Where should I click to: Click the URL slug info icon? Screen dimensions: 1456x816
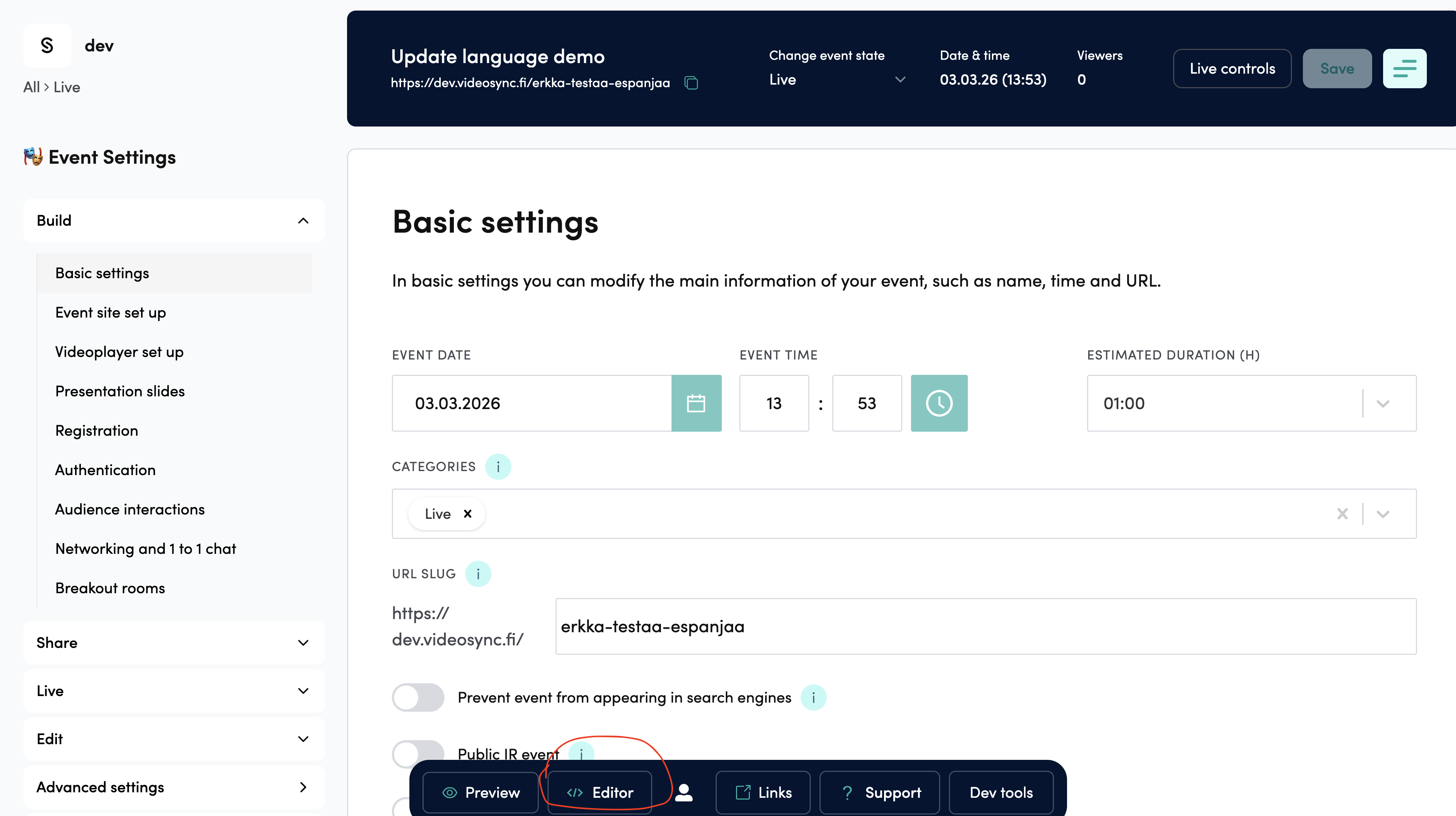pyautogui.click(x=478, y=574)
